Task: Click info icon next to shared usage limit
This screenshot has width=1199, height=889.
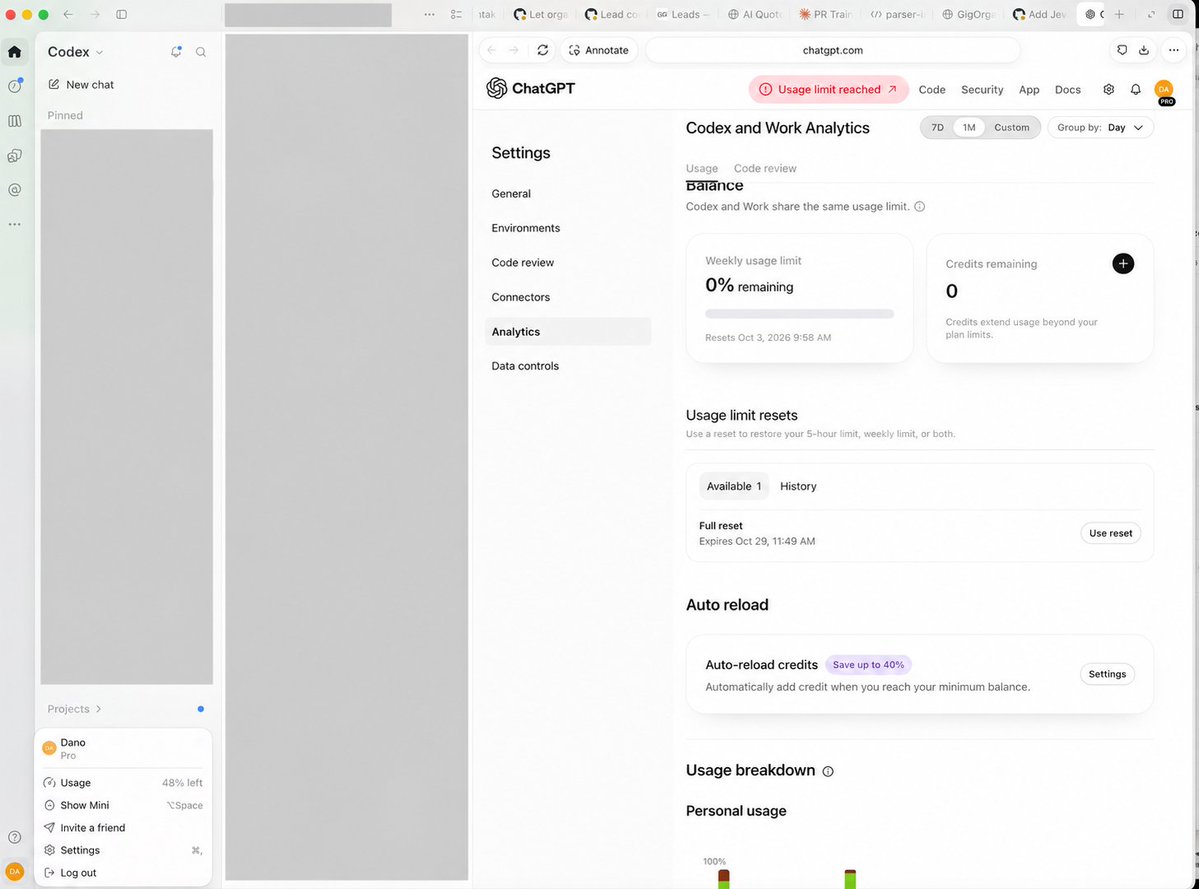Action: (x=920, y=206)
